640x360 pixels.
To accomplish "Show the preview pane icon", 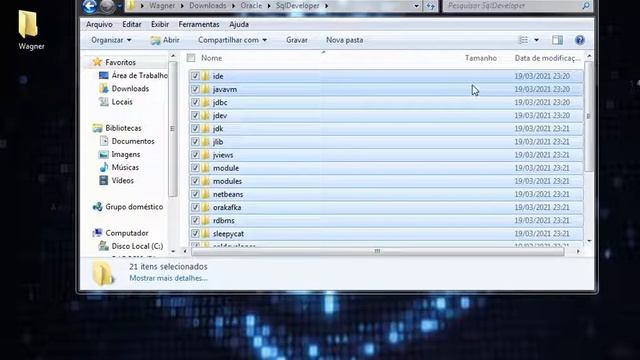I will 557,40.
